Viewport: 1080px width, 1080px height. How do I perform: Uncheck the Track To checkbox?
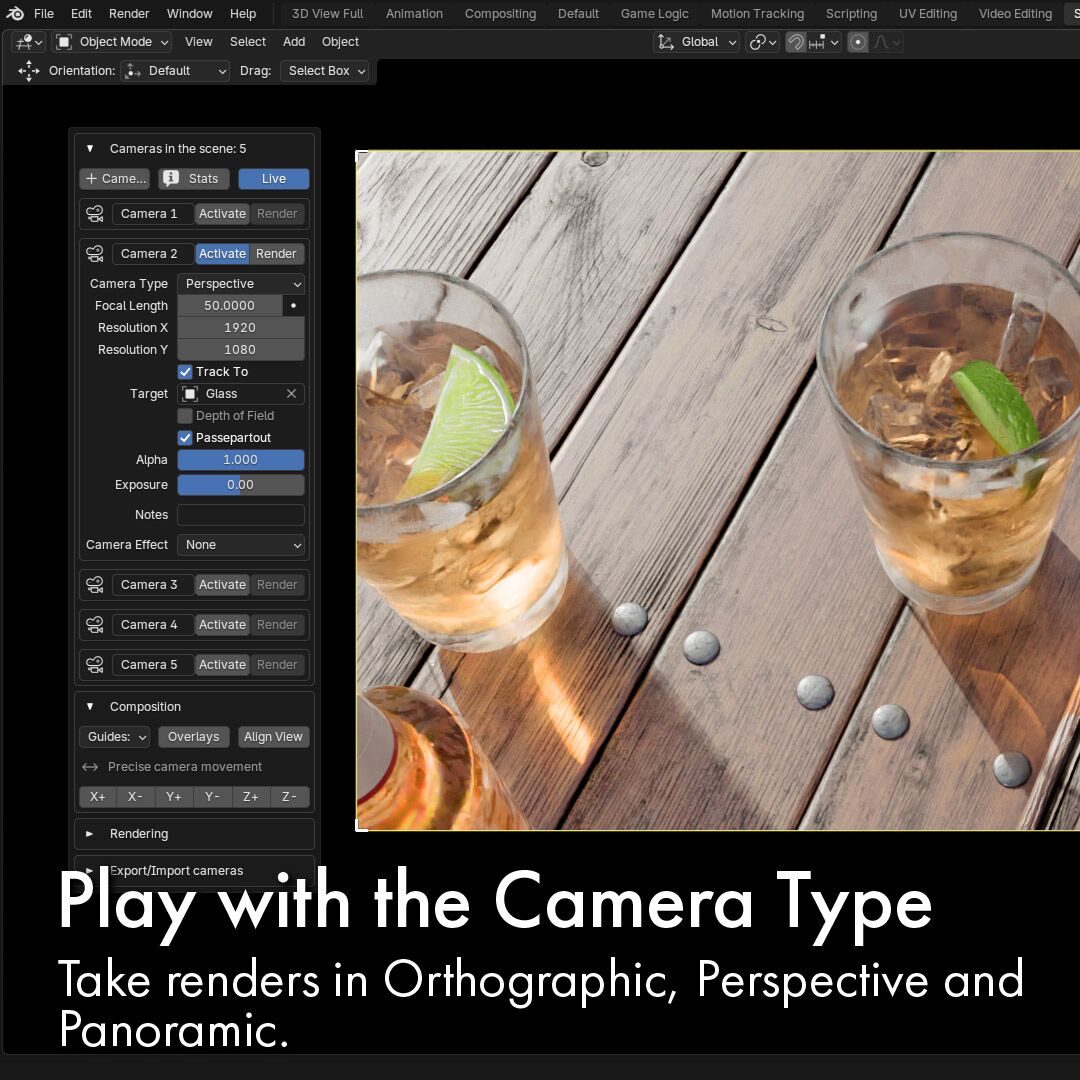pos(185,372)
